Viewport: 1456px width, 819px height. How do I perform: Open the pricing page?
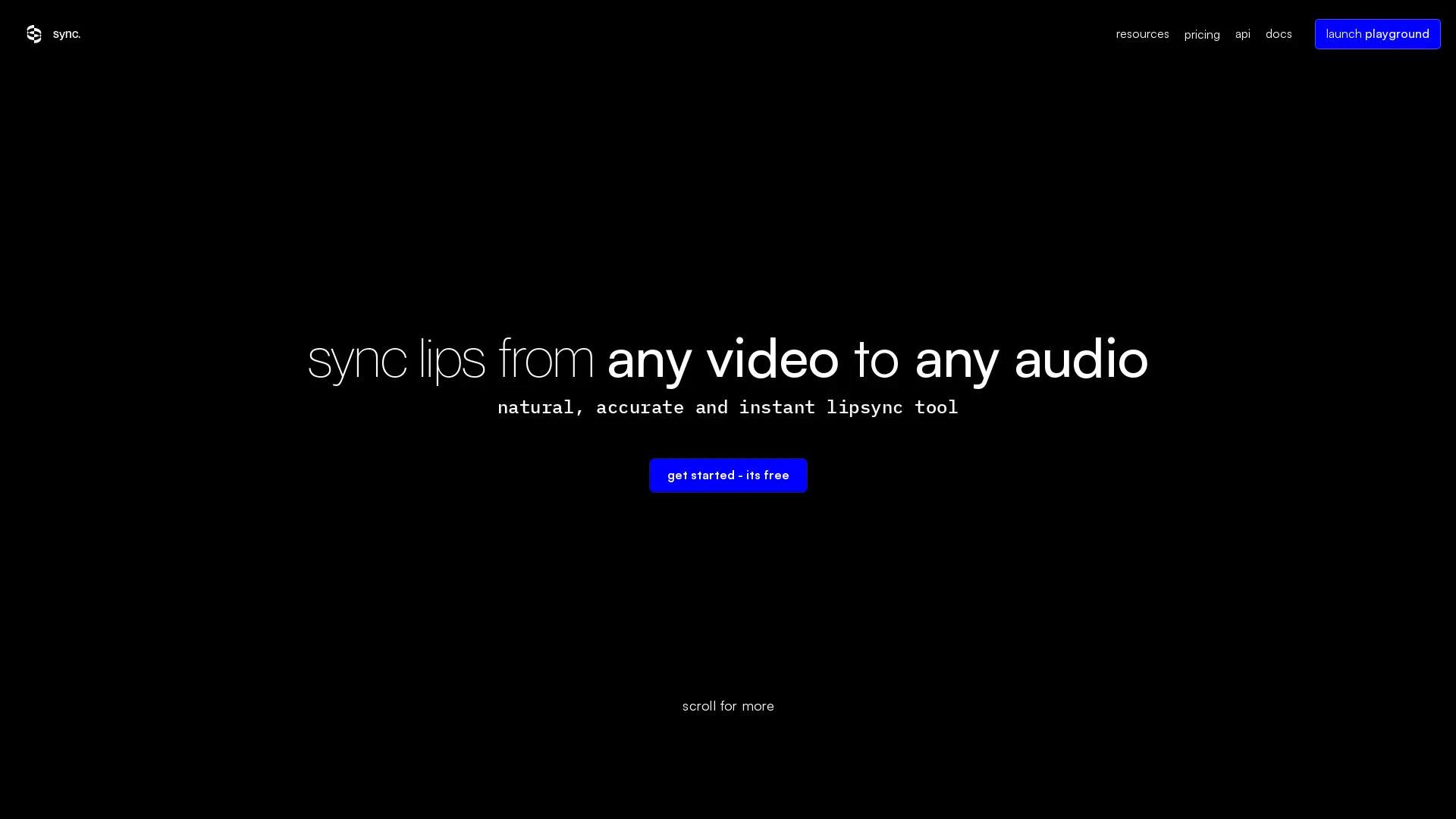1201,35
